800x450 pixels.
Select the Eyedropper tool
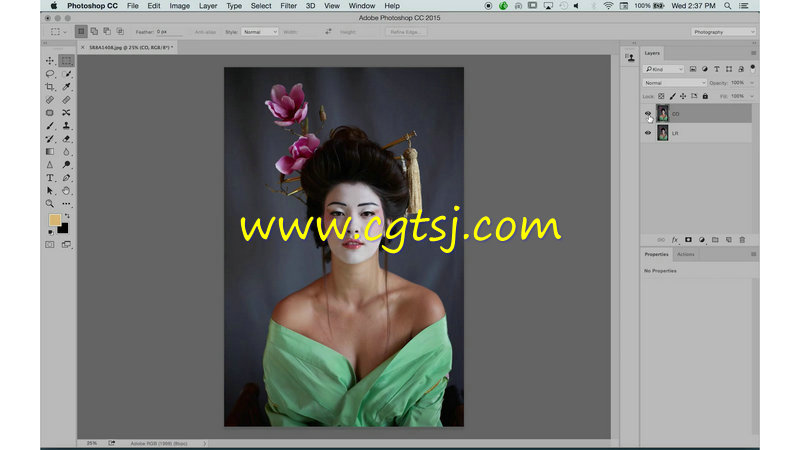(66, 87)
